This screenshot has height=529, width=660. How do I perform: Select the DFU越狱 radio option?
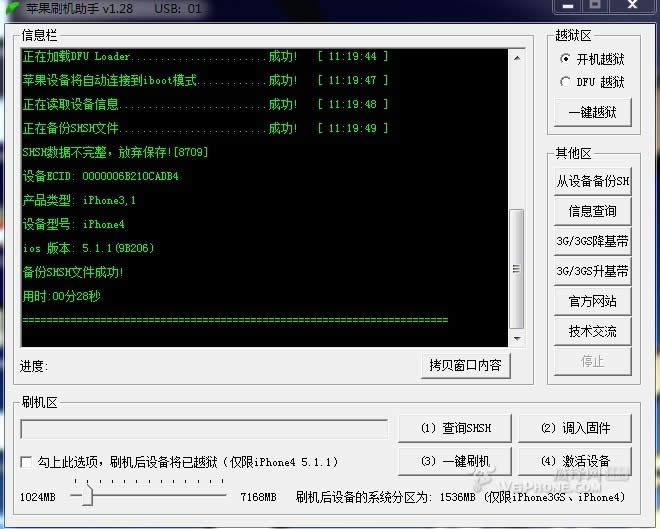(x=566, y=82)
